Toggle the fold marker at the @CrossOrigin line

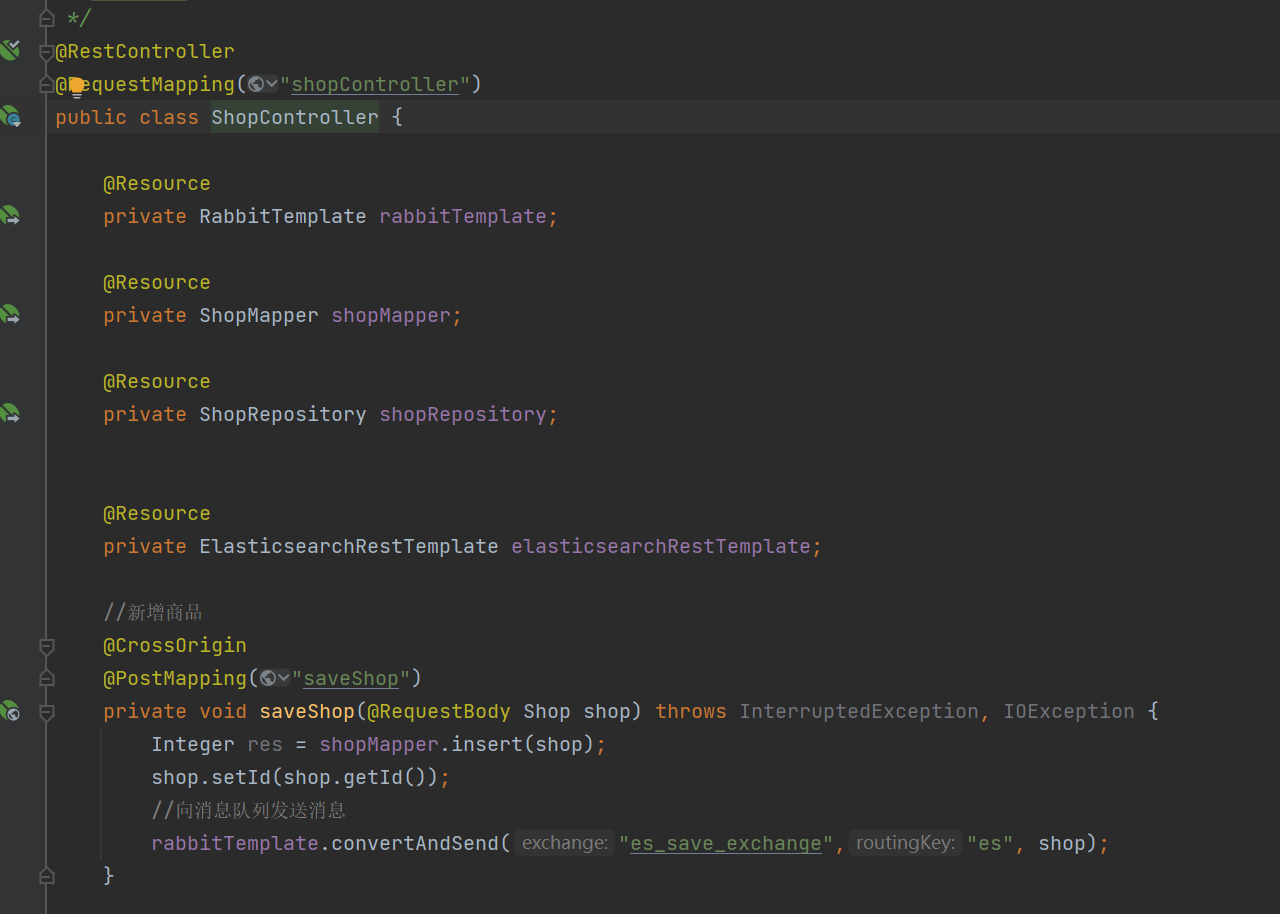46,645
